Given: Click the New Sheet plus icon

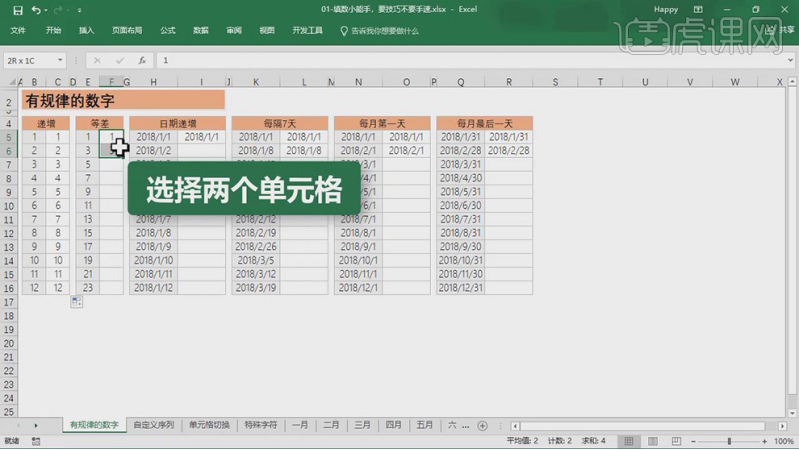Looking at the screenshot, I should point(483,426).
